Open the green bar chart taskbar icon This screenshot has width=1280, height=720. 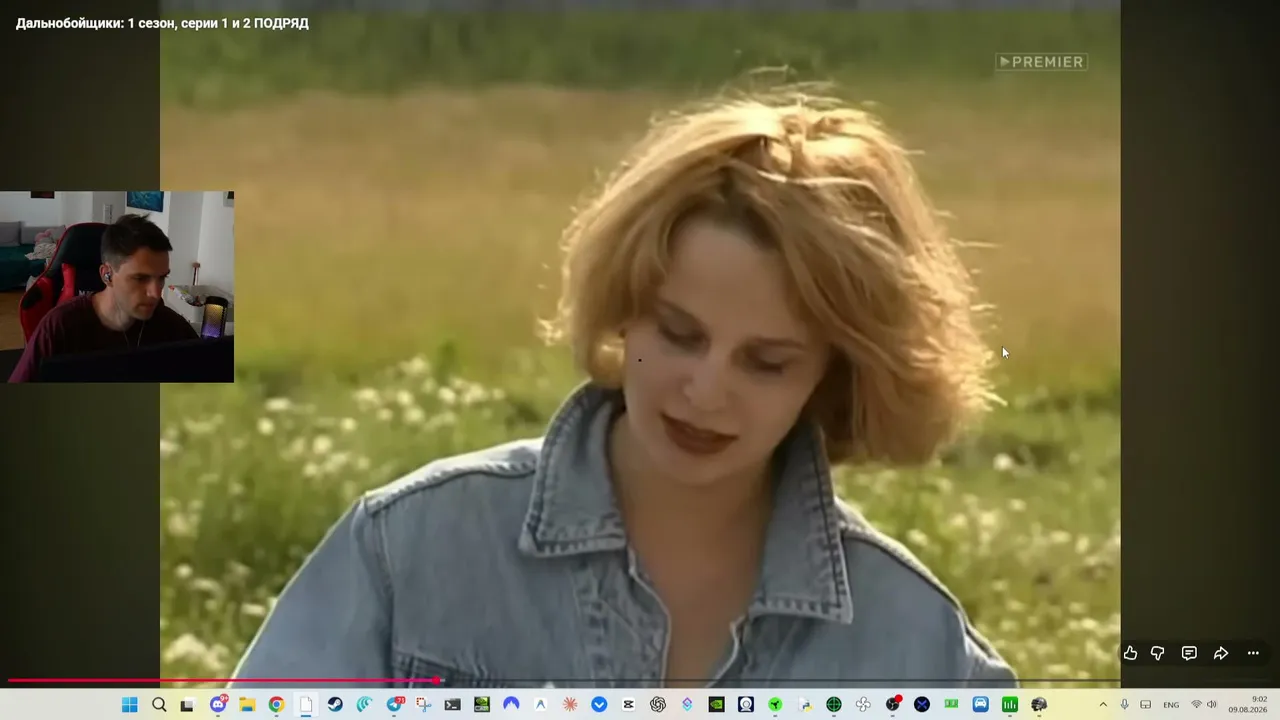1010,705
